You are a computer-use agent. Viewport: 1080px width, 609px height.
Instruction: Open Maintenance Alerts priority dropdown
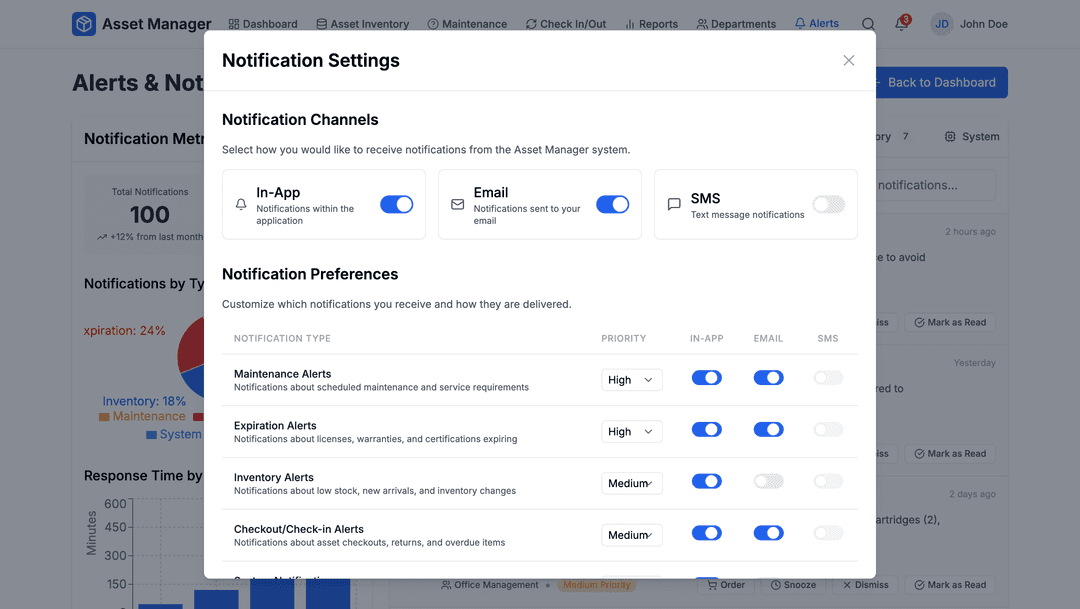coord(631,380)
